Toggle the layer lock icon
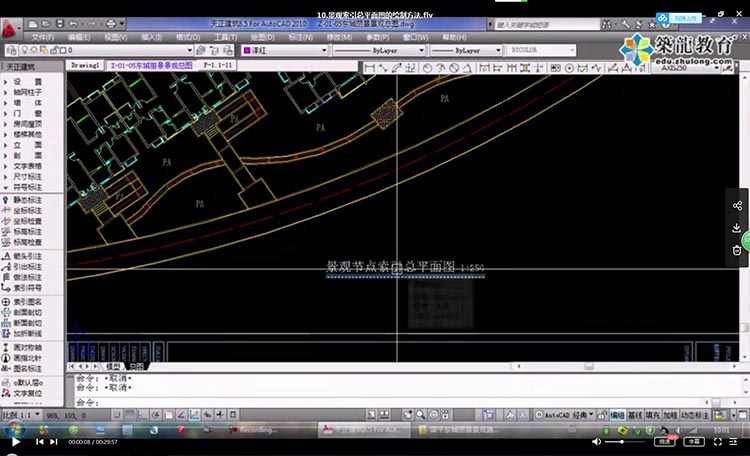The image size is (750, 456). [54, 50]
